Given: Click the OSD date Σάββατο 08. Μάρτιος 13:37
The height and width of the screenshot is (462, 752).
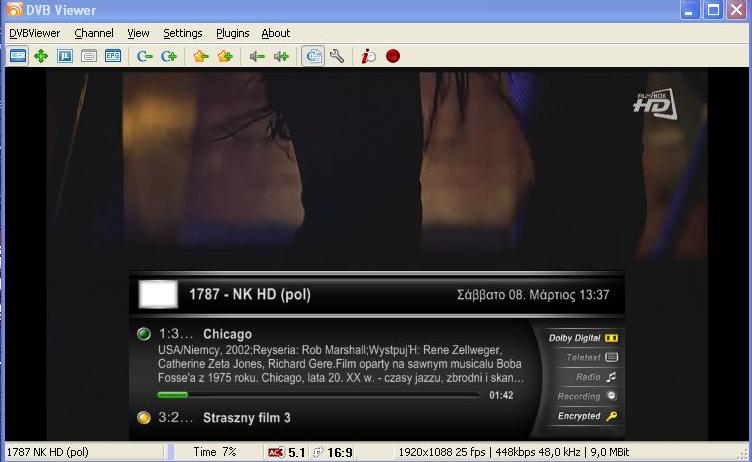Looking at the screenshot, I should (x=533, y=295).
